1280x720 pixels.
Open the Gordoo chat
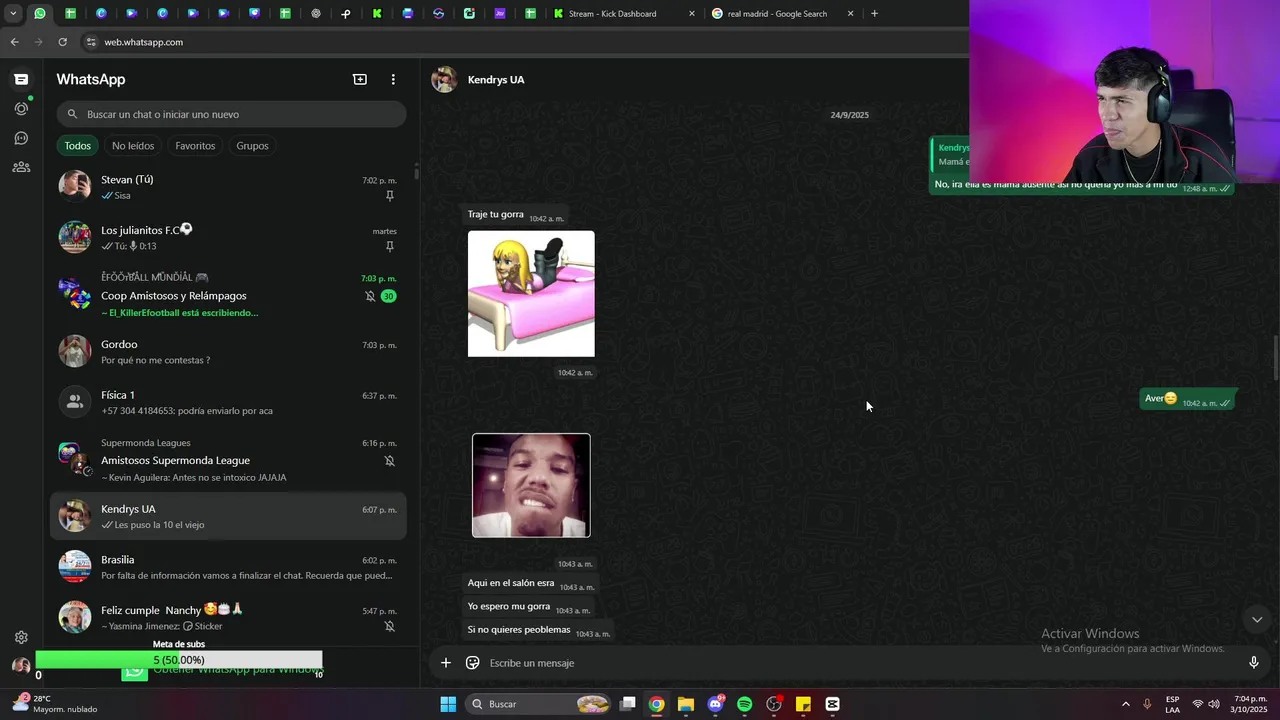pos(228,351)
